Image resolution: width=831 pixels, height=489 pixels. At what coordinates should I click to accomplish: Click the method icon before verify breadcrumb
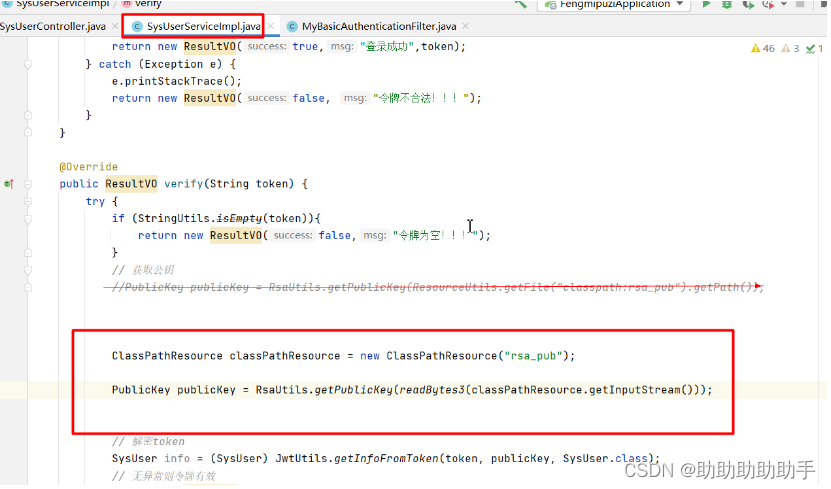point(127,3)
